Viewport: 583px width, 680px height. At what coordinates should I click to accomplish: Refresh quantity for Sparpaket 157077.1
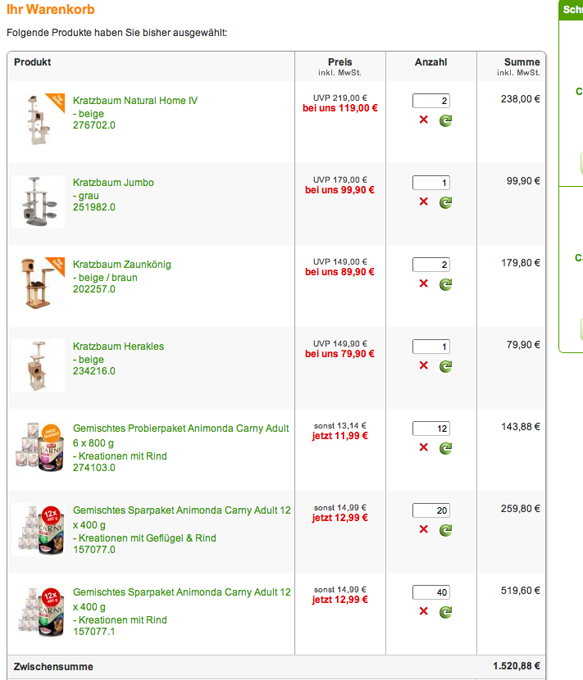pyautogui.click(x=445, y=612)
